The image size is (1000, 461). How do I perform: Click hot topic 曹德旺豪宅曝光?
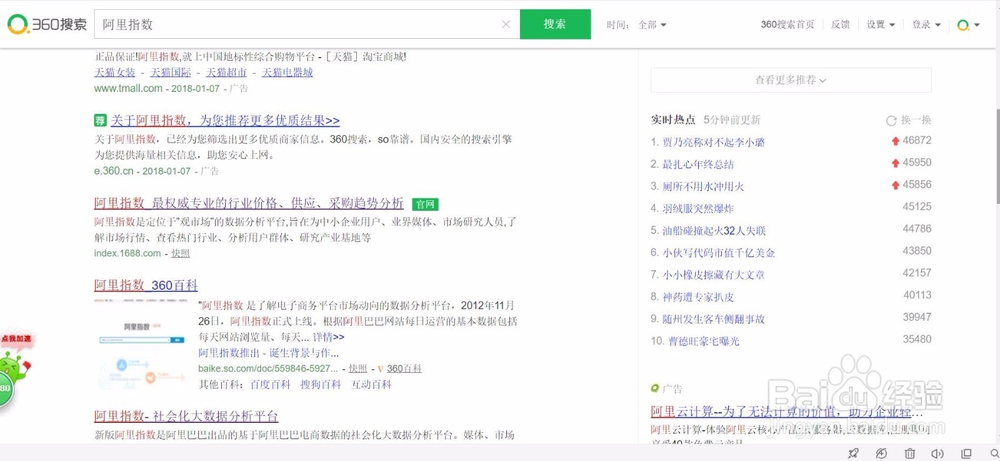coord(703,341)
